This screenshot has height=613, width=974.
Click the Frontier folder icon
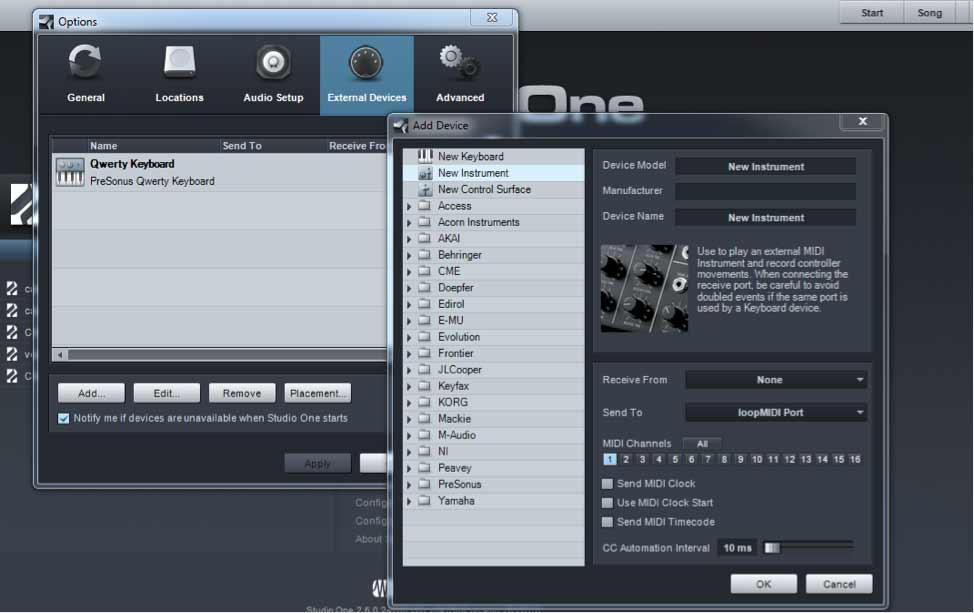tap(425, 353)
